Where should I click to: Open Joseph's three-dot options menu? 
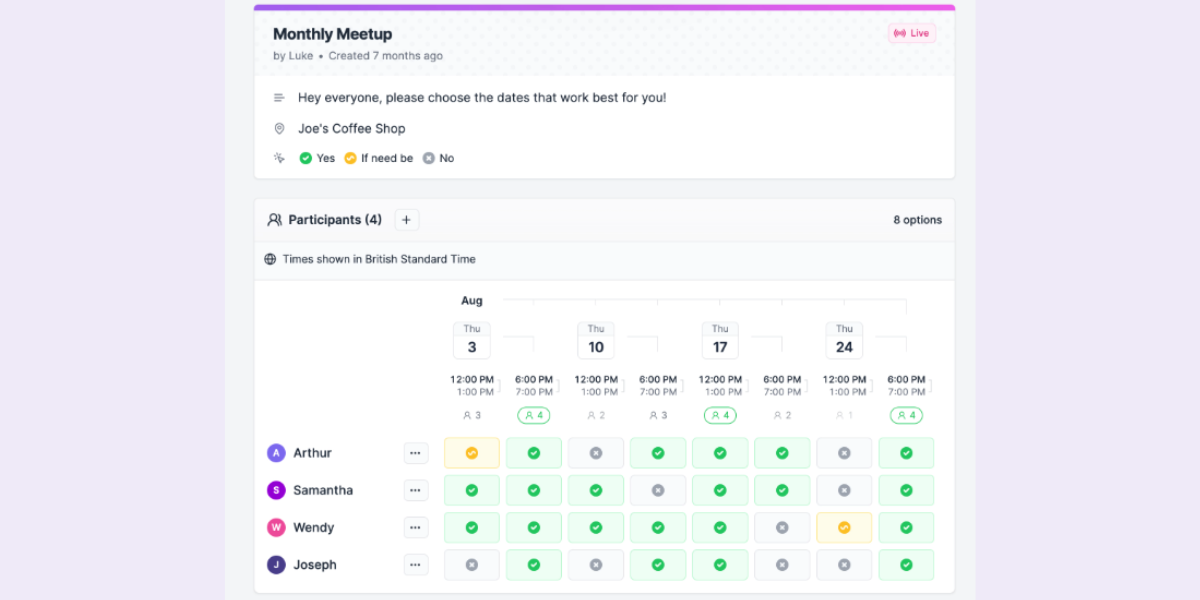[416, 564]
